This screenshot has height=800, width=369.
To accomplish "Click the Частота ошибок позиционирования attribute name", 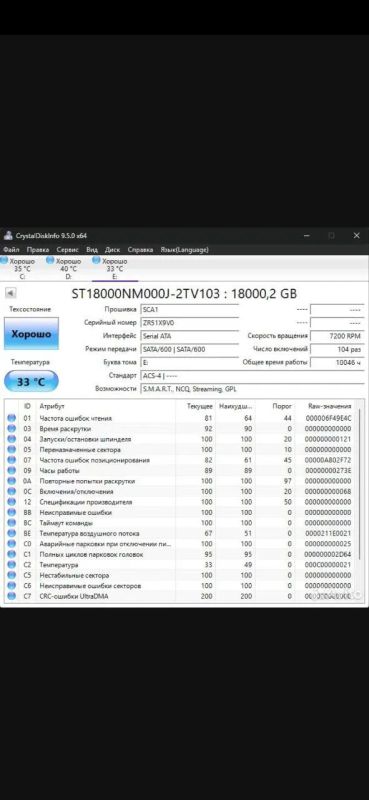I will point(94,460).
